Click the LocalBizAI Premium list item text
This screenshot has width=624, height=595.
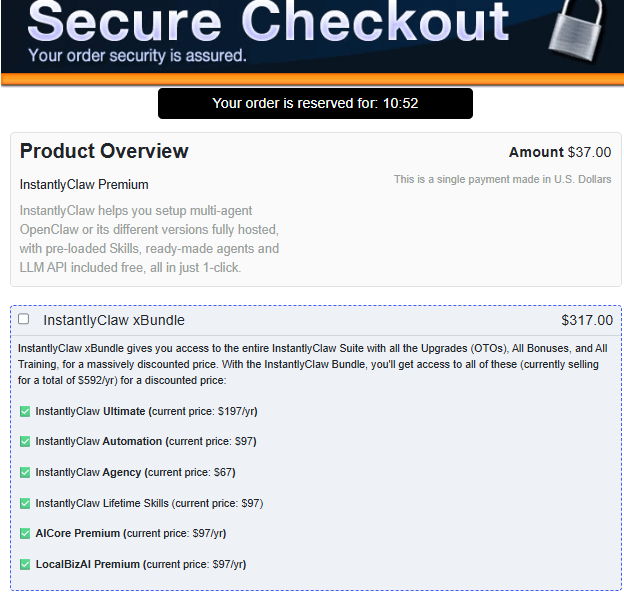tap(141, 564)
